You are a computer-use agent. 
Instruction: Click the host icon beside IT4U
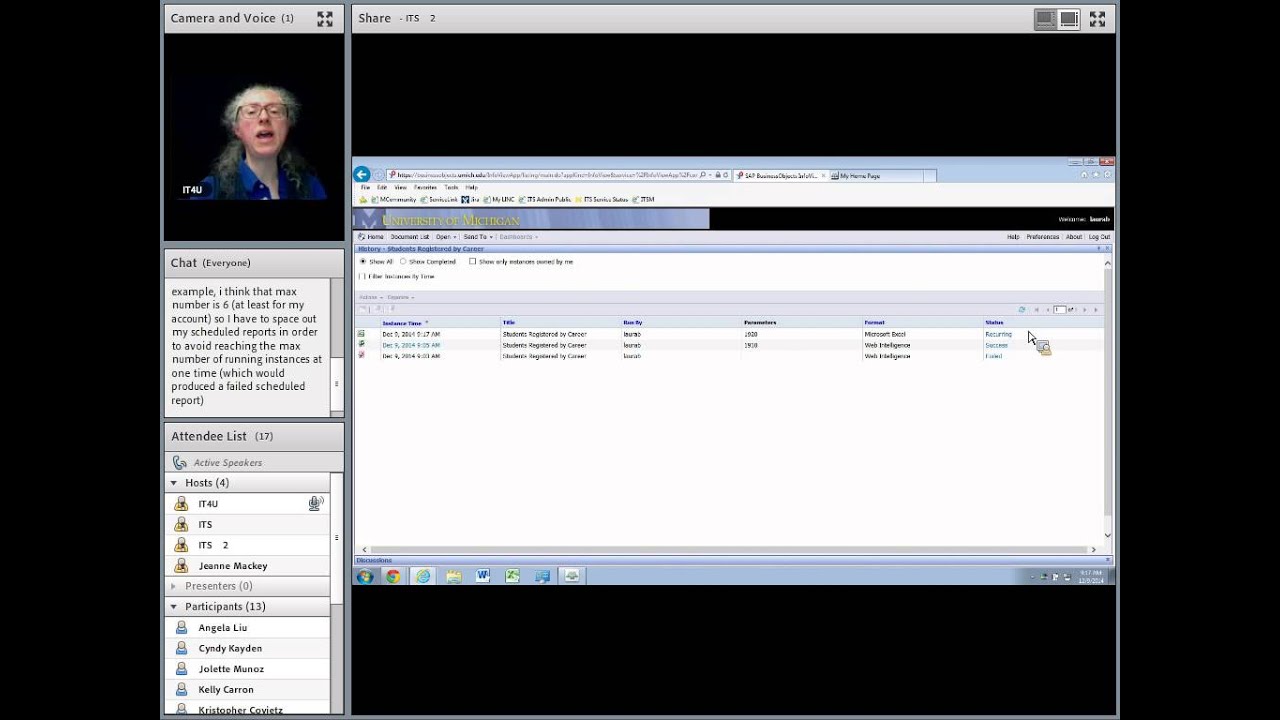(x=181, y=504)
